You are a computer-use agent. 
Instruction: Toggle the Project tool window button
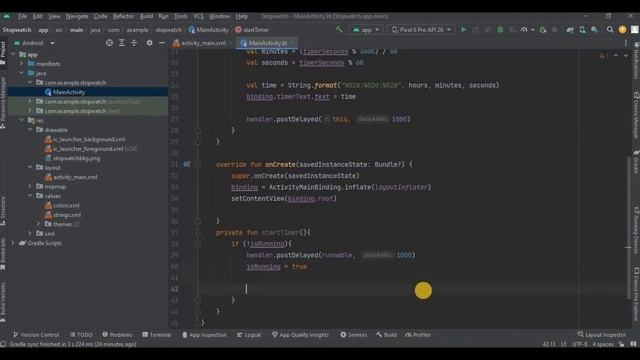(x=3, y=52)
